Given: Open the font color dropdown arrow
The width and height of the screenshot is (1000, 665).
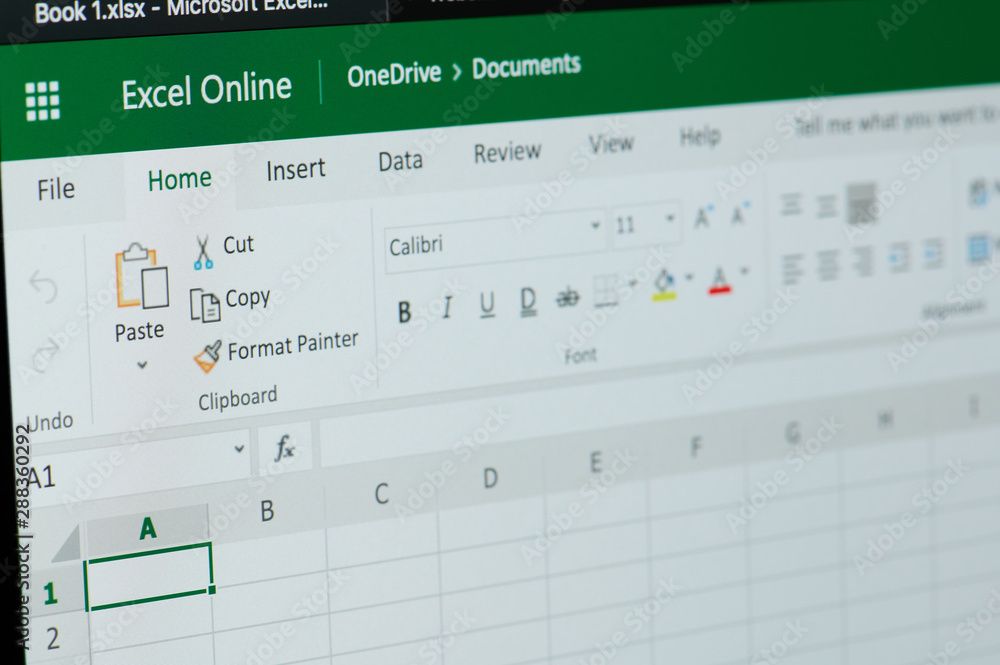Looking at the screenshot, I should [744, 272].
